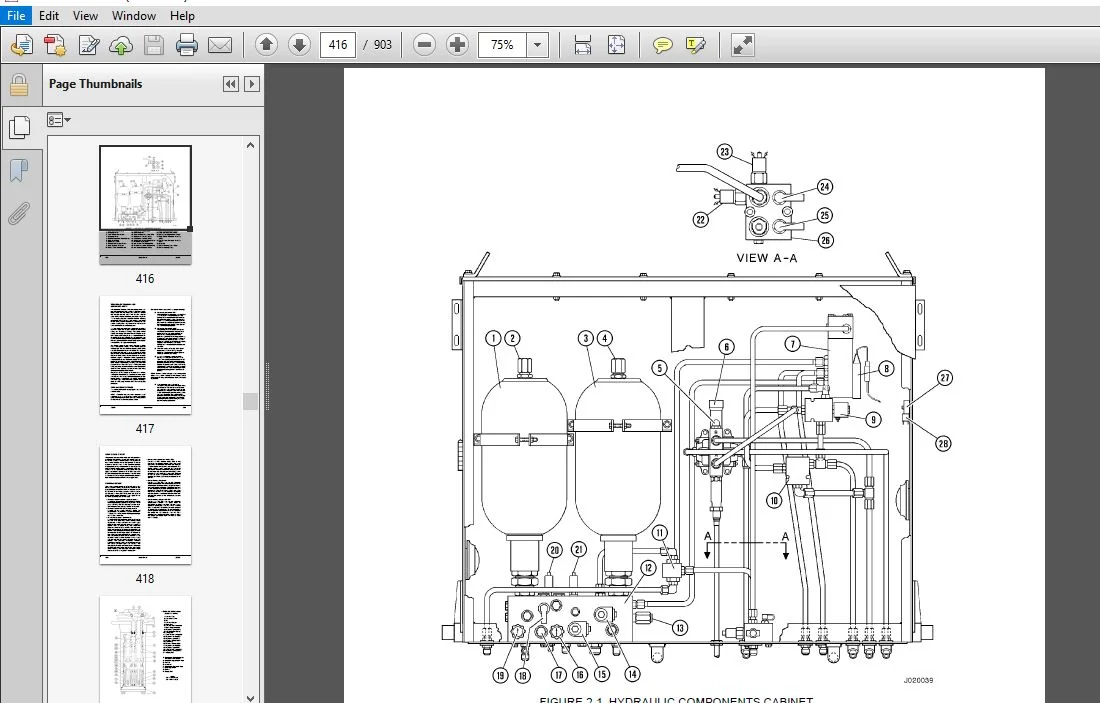Click the thumbnails scrollbar handle

[250, 401]
